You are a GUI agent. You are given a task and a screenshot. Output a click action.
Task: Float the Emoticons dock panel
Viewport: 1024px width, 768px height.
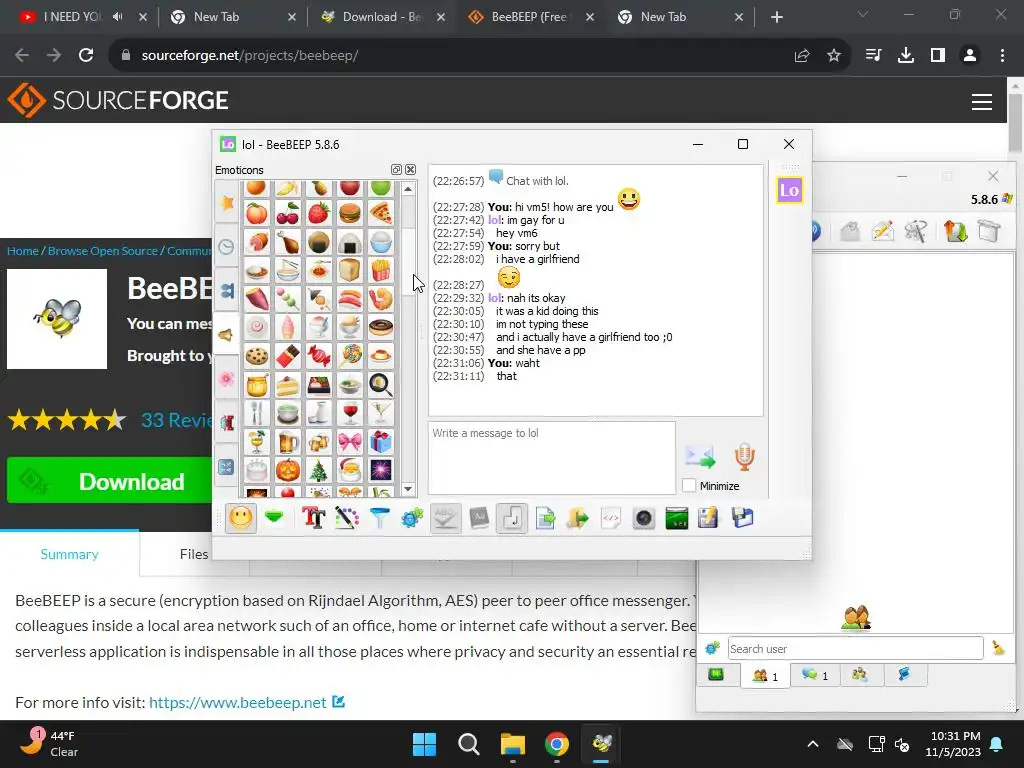[396, 170]
